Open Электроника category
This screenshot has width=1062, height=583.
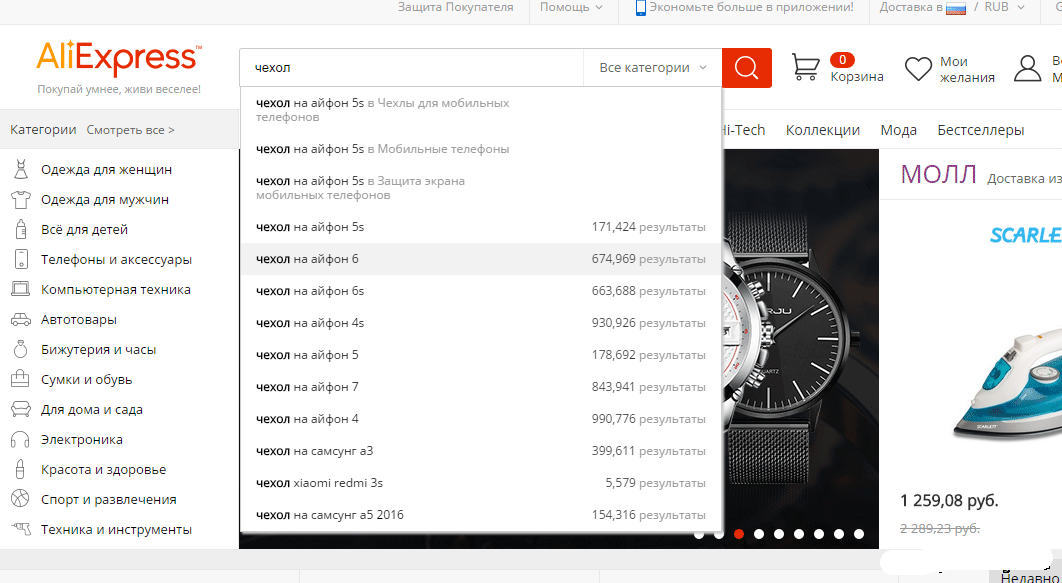point(82,439)
